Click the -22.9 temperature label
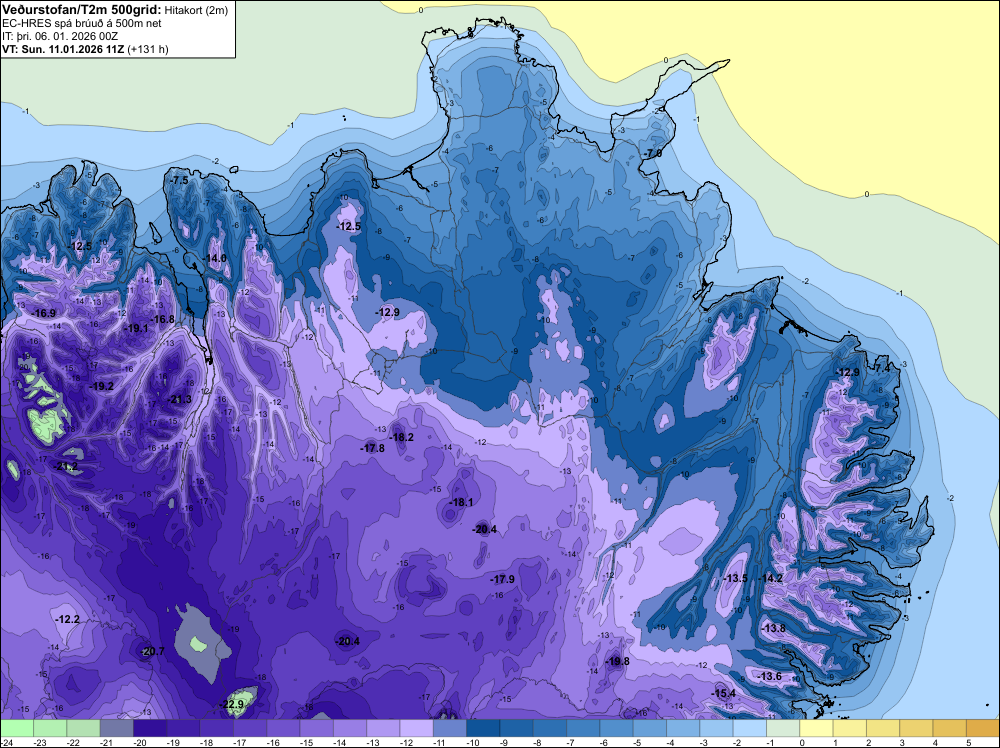The height and width of the screenshot is (748, 1000). tap(232, 705)
